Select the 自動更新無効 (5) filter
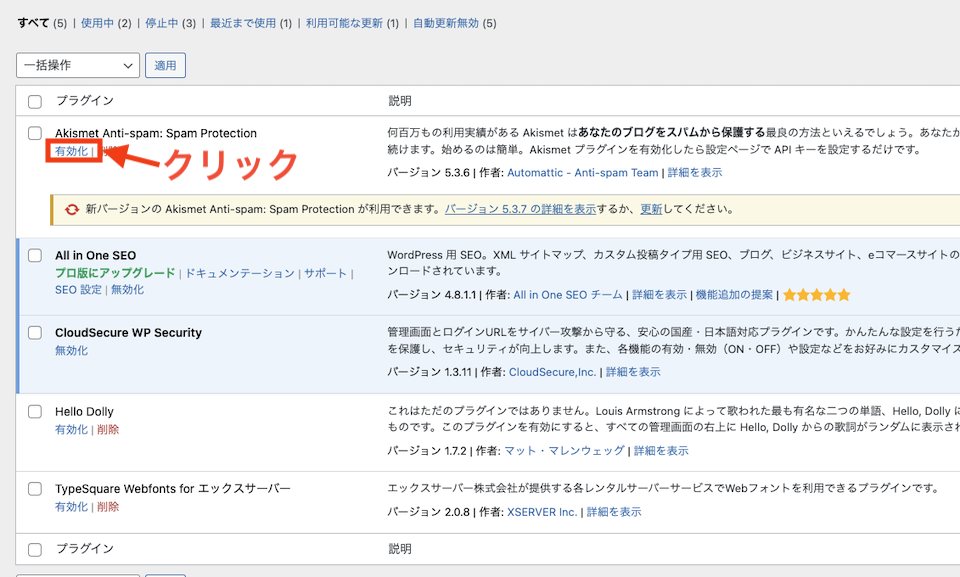The width and height of the screenshot is (960, 577). (454, 23)
